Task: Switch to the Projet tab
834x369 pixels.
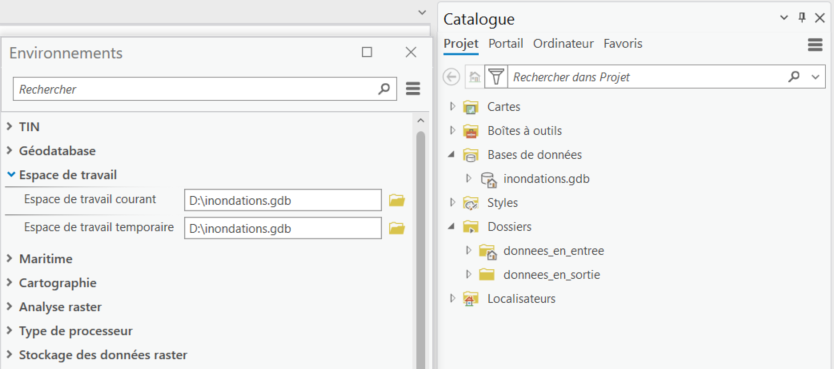Action: click(x=461, y=44)
